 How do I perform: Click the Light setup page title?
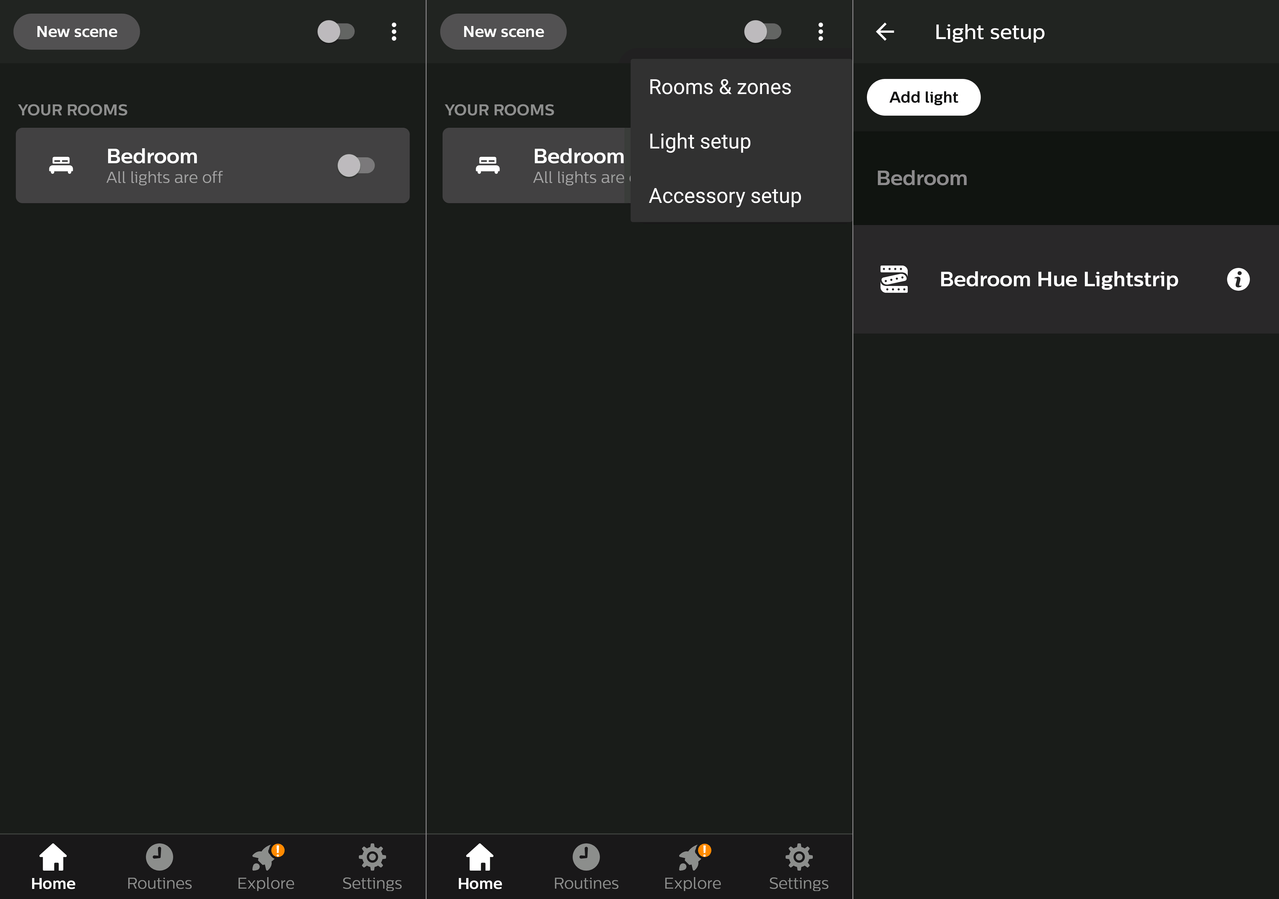[x=990, y=32]
